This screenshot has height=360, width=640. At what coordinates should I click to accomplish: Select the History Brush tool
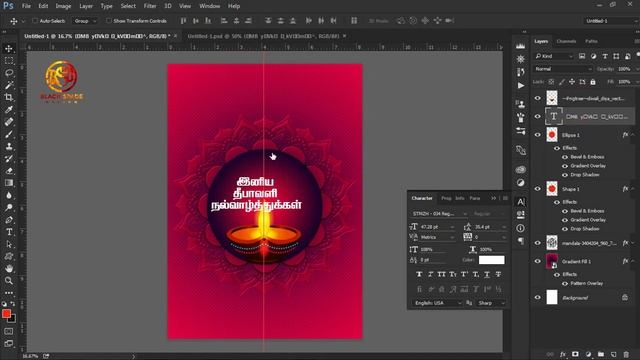pyautogui.click(x=9, y=158)
